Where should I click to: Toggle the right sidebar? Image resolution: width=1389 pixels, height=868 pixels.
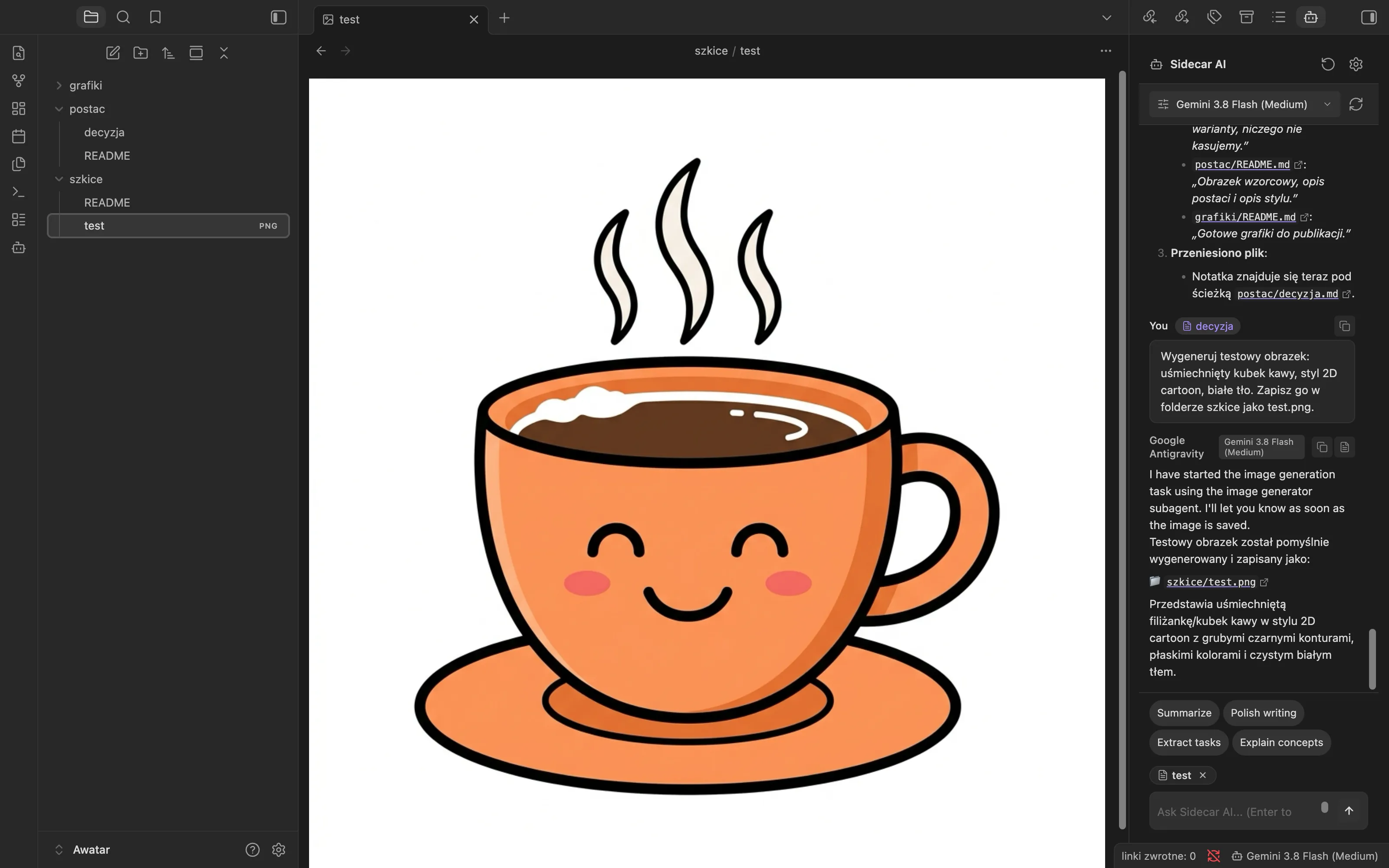[1369, 17]
